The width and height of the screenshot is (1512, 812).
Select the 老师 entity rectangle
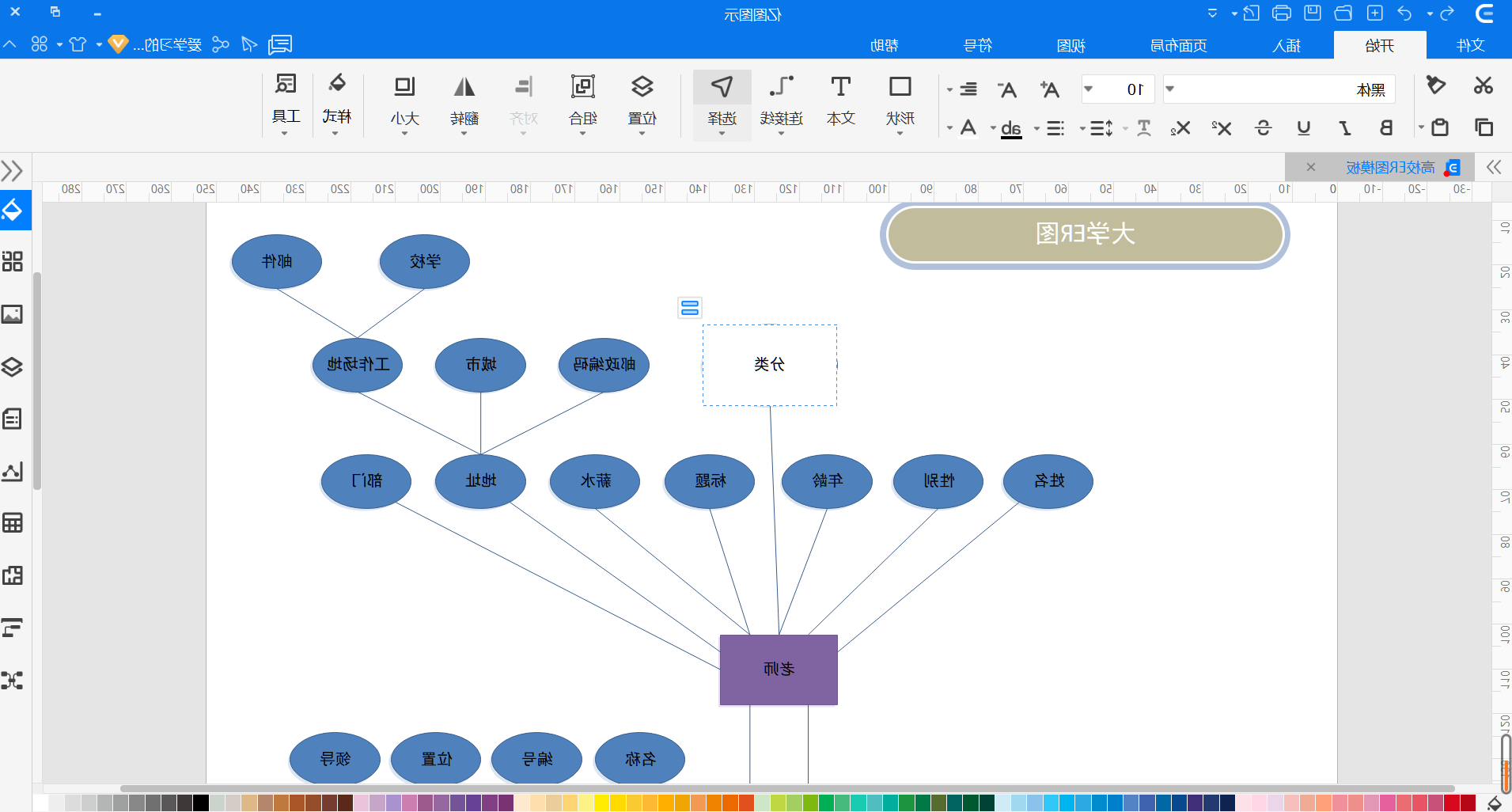click(x=779, y=670)
